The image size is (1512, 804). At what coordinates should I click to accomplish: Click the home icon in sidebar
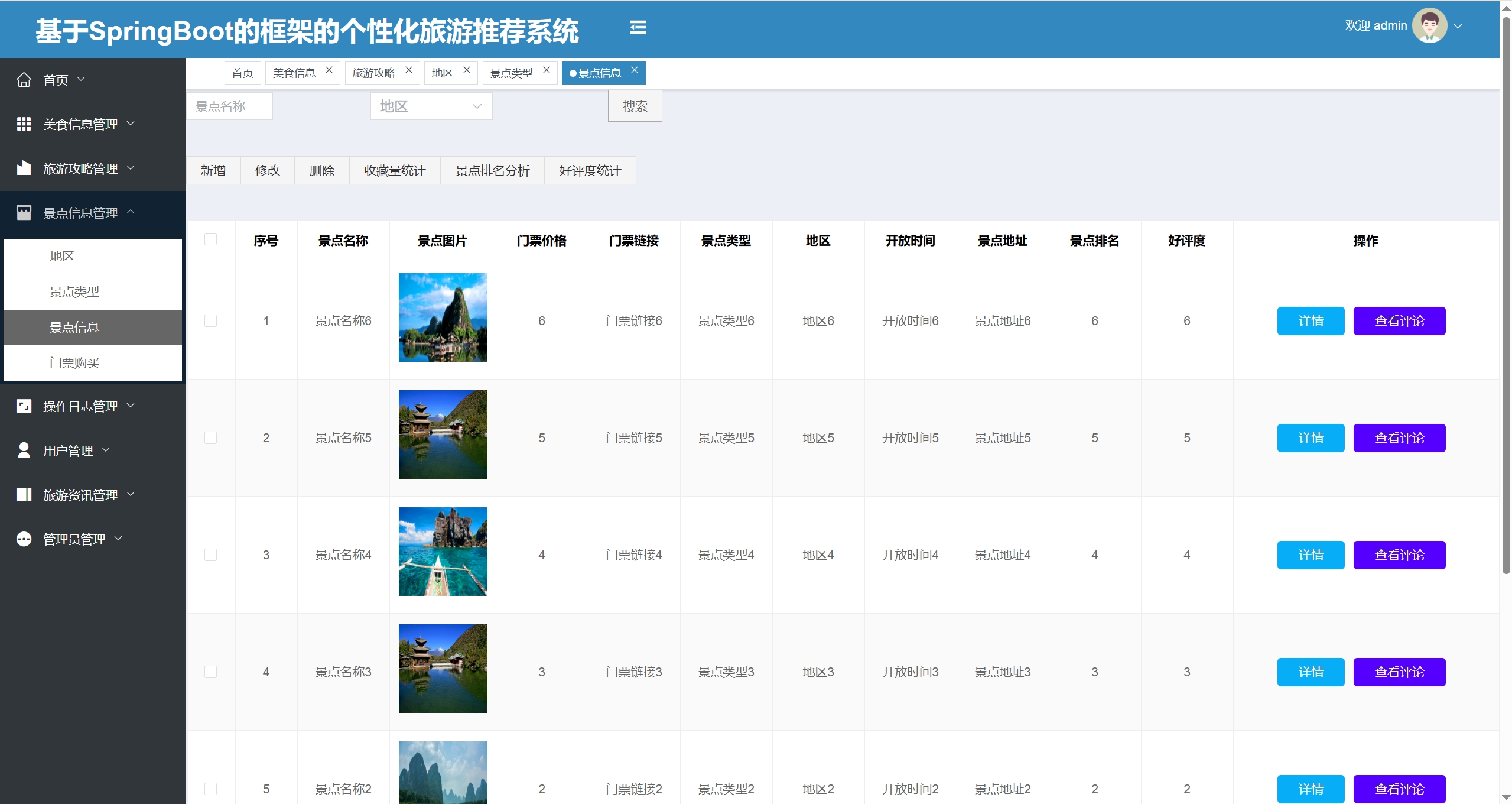click(24, 80)
